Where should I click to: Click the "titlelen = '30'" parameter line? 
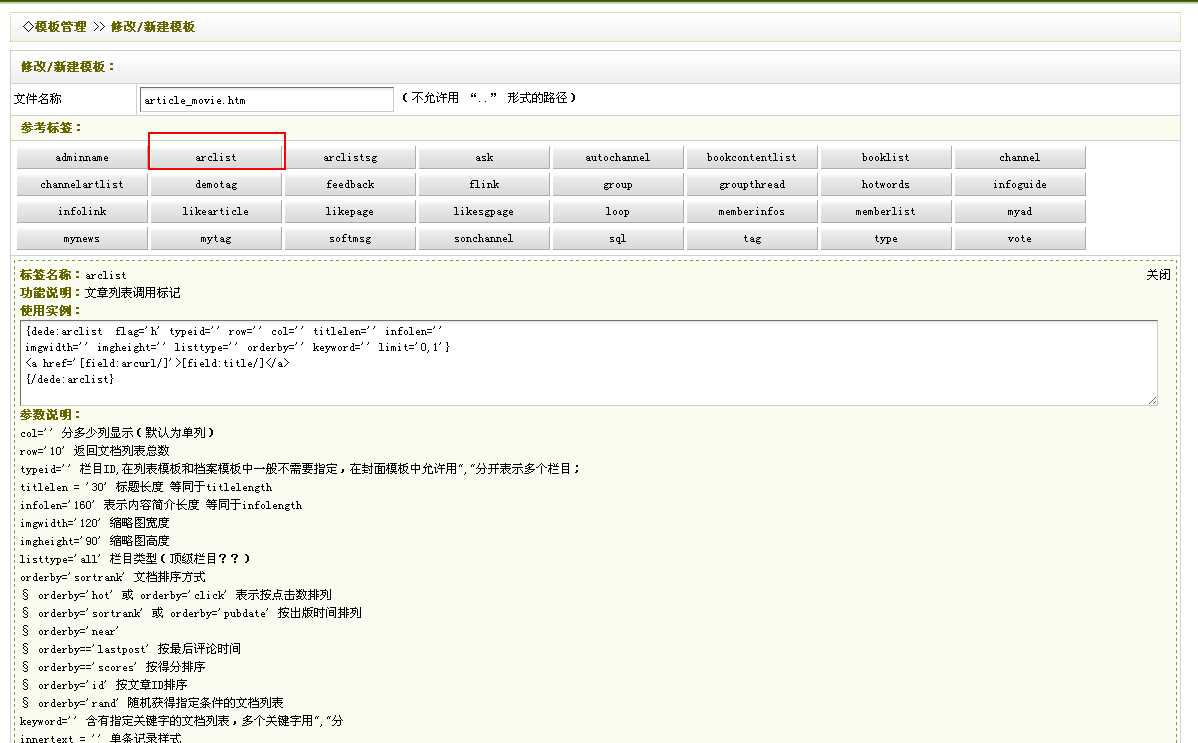[146, 487]
